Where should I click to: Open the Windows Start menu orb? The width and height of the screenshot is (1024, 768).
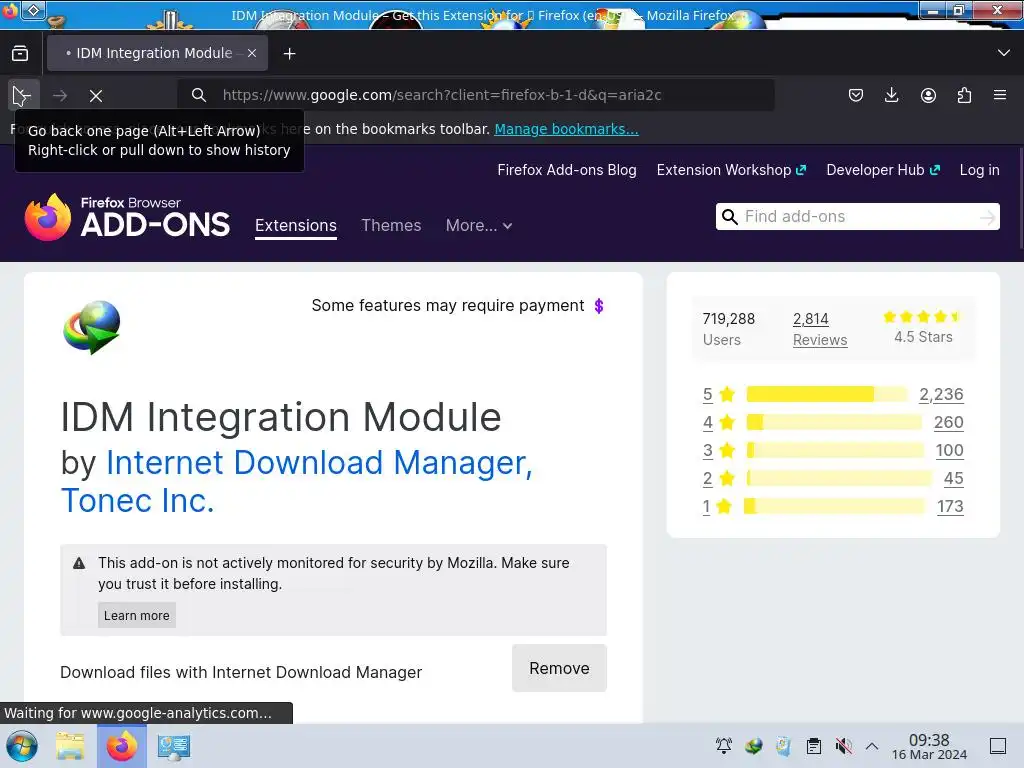[x=22, y=746]
